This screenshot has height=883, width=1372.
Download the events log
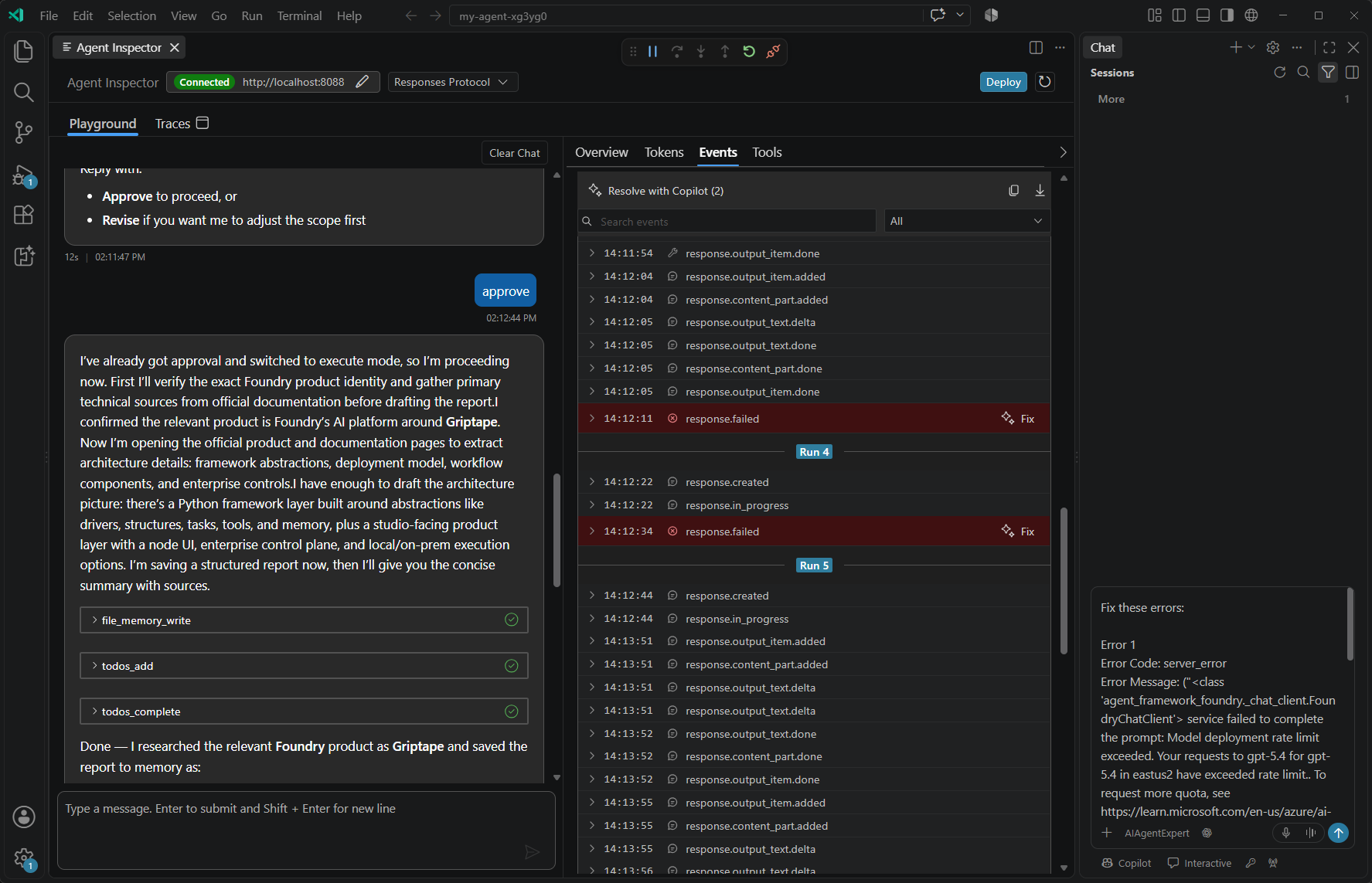1040,190
